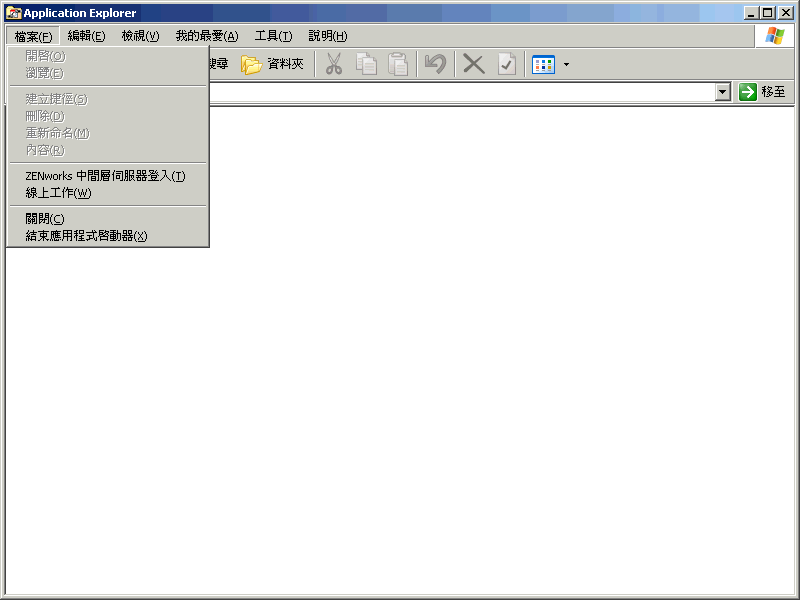The height and width of the screenshot is (600, 800).
Task: Open the 說明(H) menu
Action: point(328,36)
